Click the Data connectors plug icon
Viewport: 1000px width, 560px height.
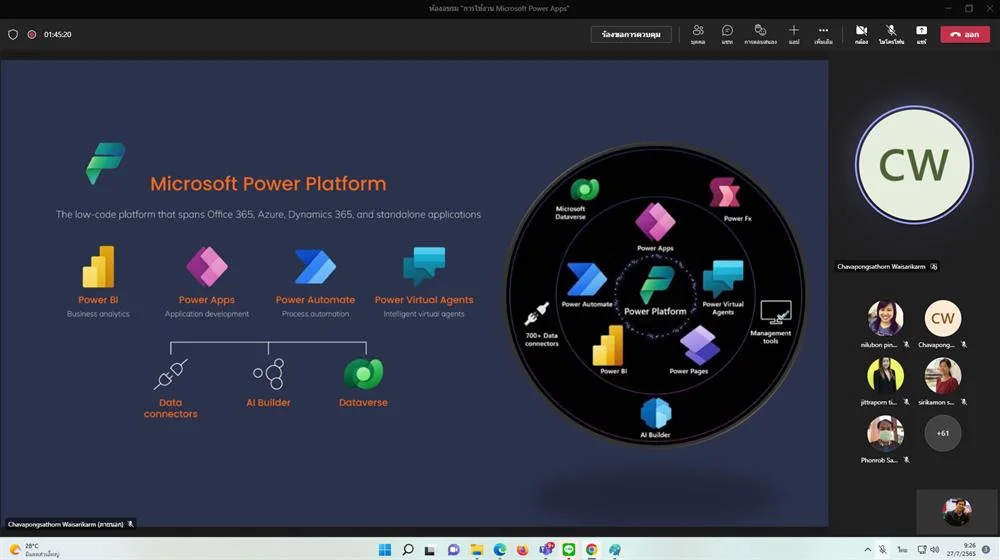click(170, 374)
